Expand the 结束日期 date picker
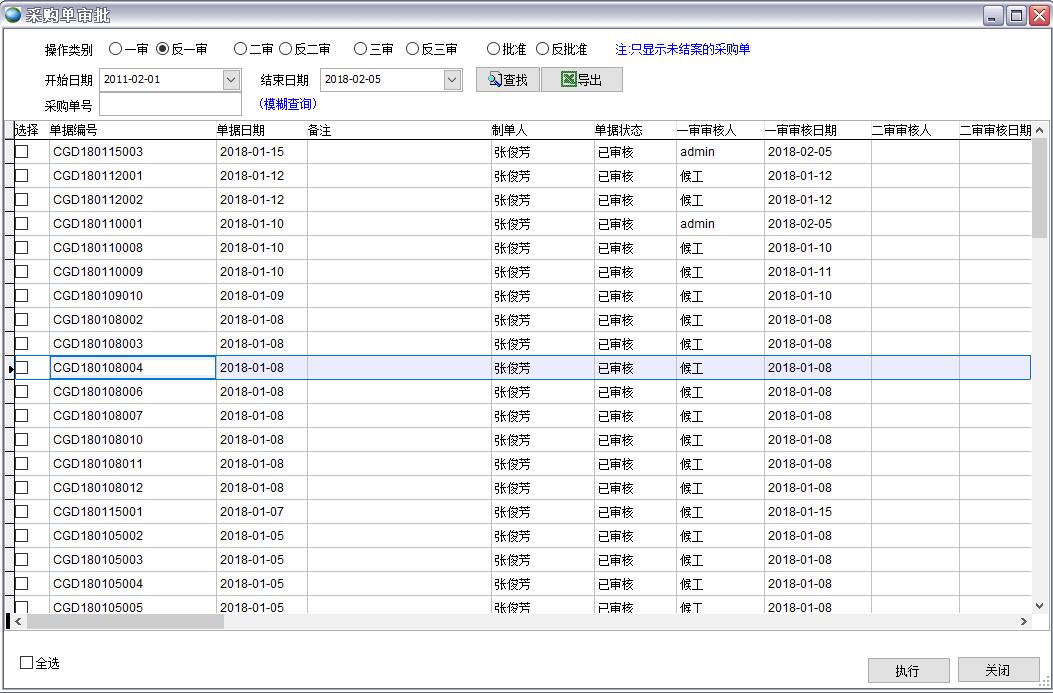 452,80
